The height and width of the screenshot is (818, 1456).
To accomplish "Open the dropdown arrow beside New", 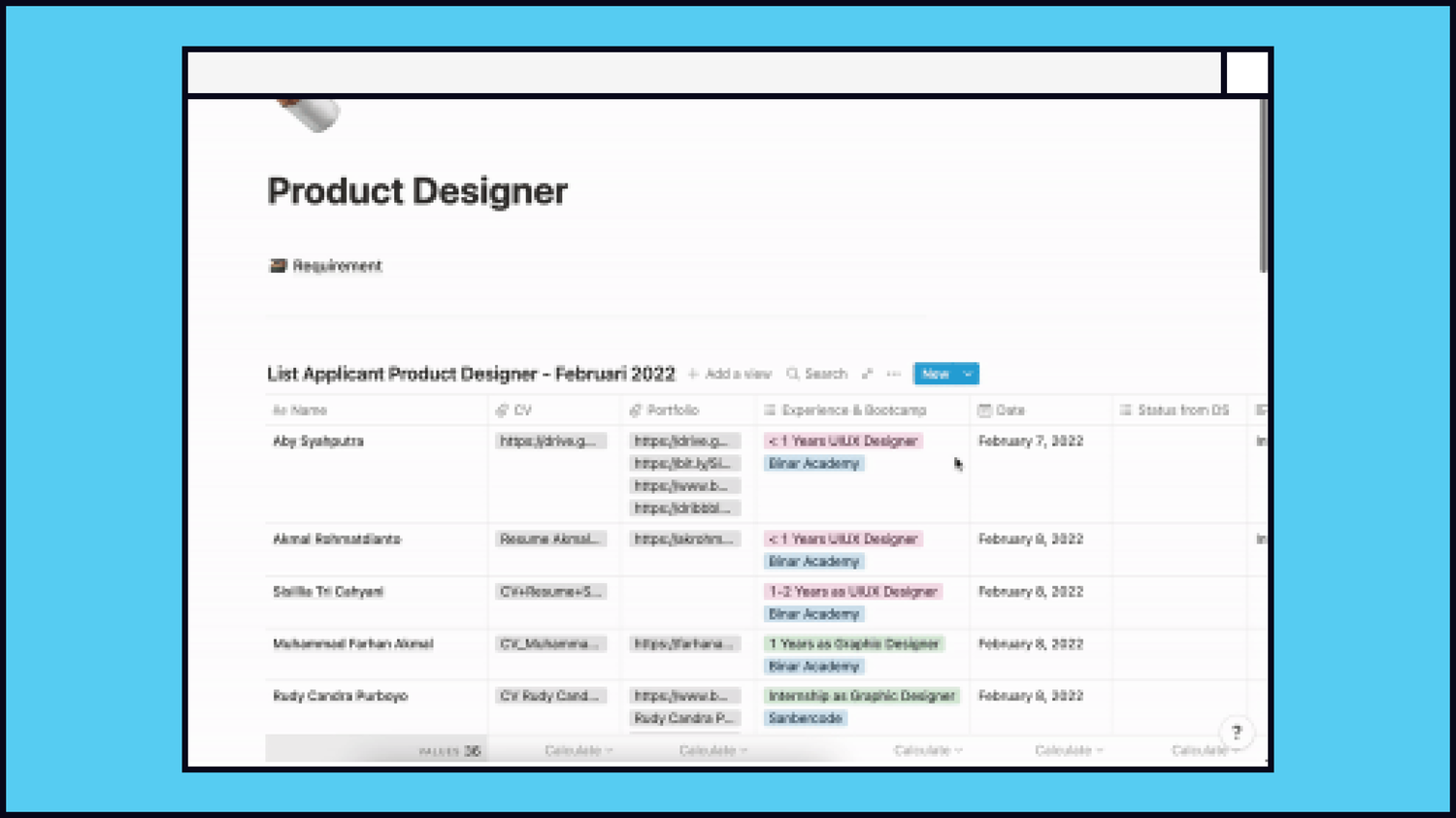I will pyautogui.click(x=968, y=374).
